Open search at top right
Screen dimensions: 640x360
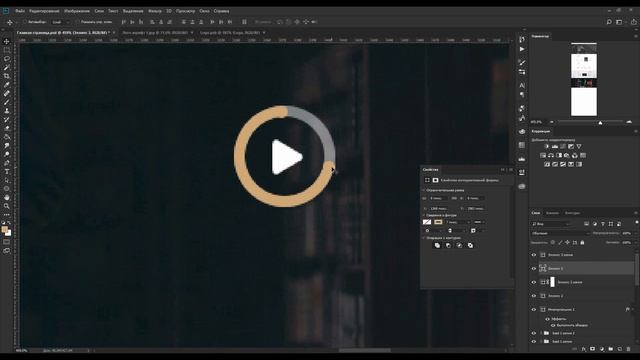point(609,22)
